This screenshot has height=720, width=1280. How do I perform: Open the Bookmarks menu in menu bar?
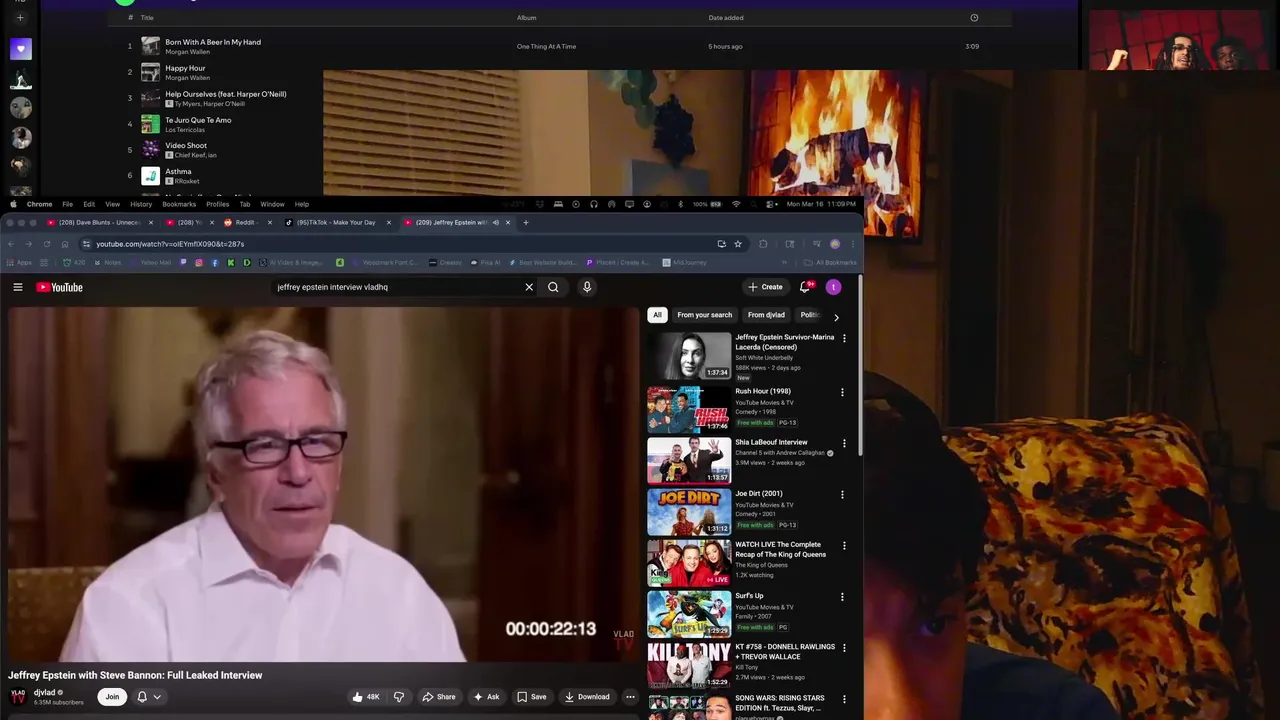179,204
